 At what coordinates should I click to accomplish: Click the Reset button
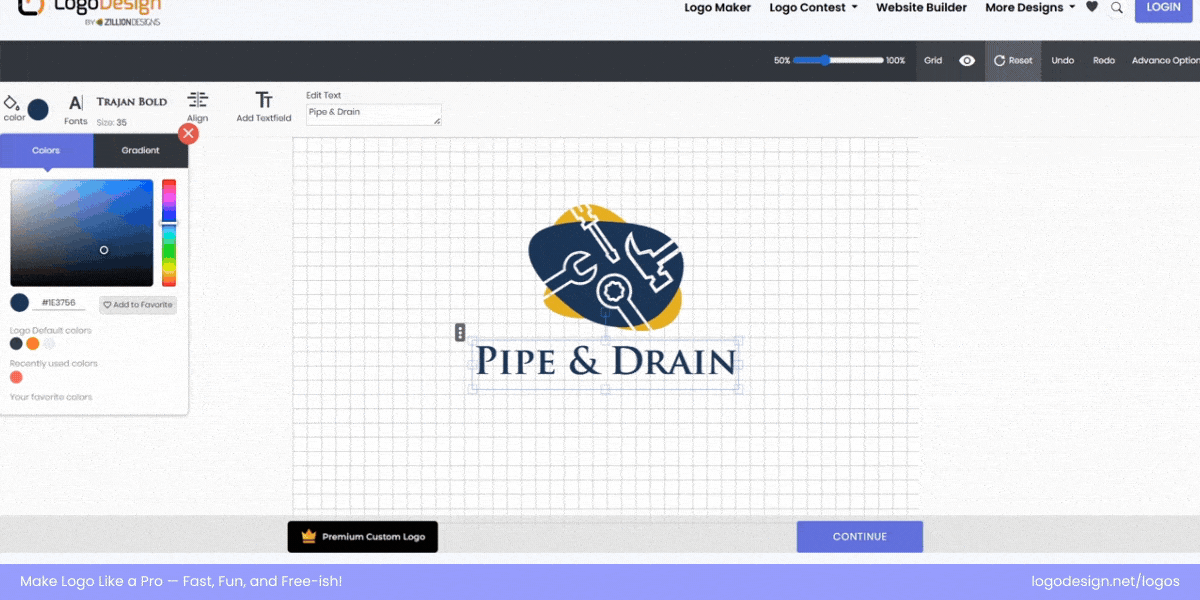[1013, 61]
